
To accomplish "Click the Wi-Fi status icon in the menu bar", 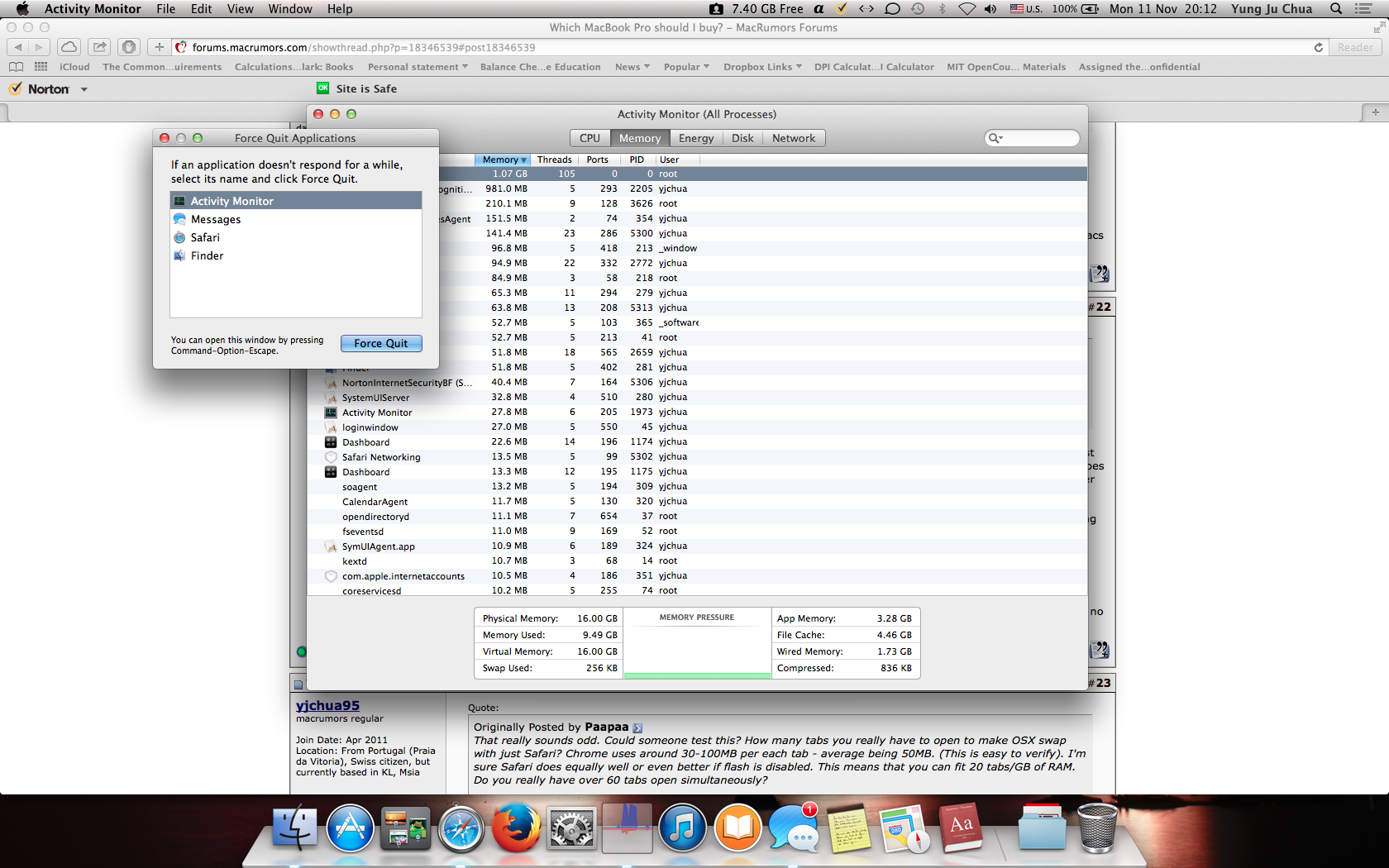I will (967, 9).
